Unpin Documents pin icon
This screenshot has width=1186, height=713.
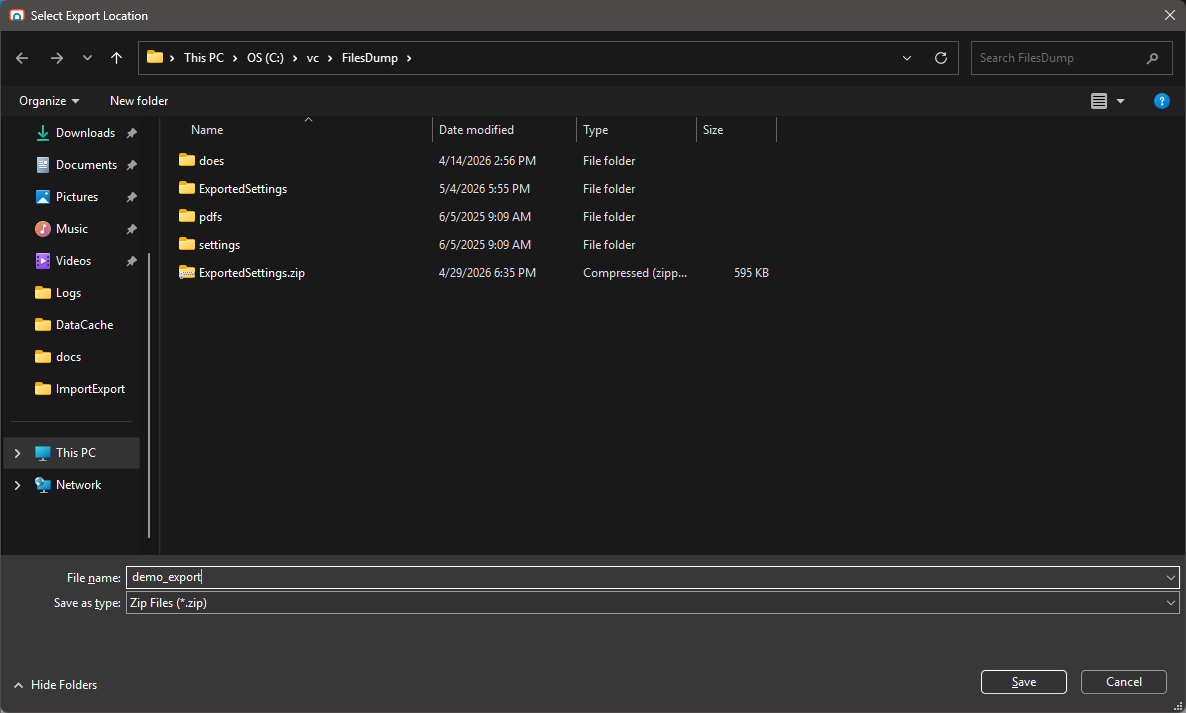click(x=132, y=165)
